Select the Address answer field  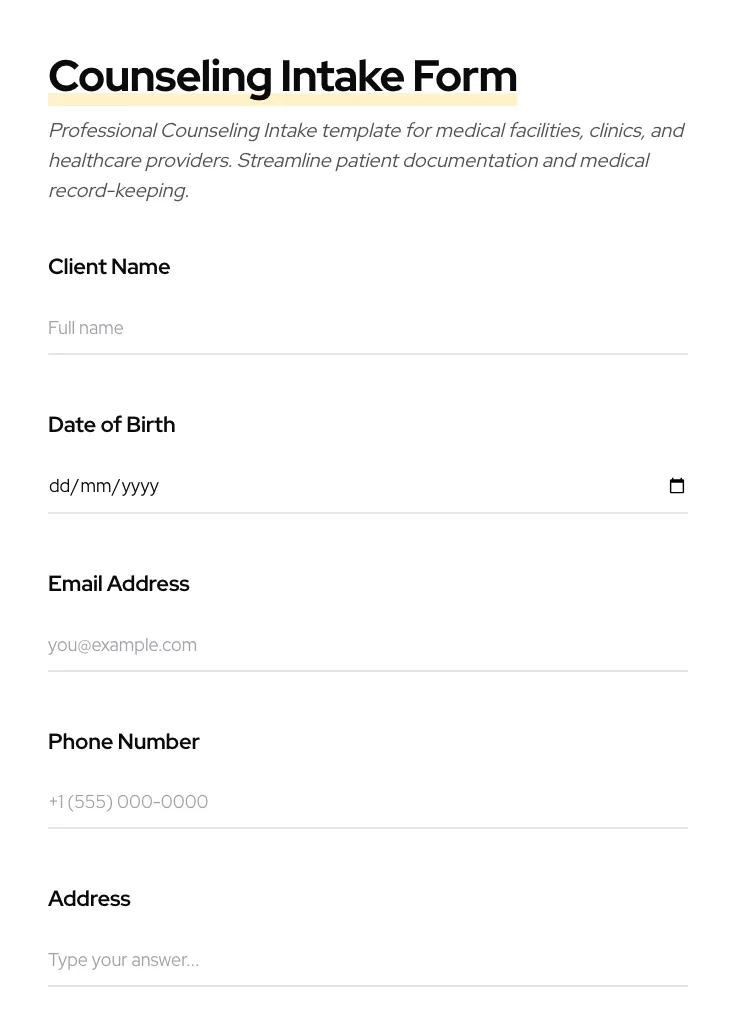point(367,960)
